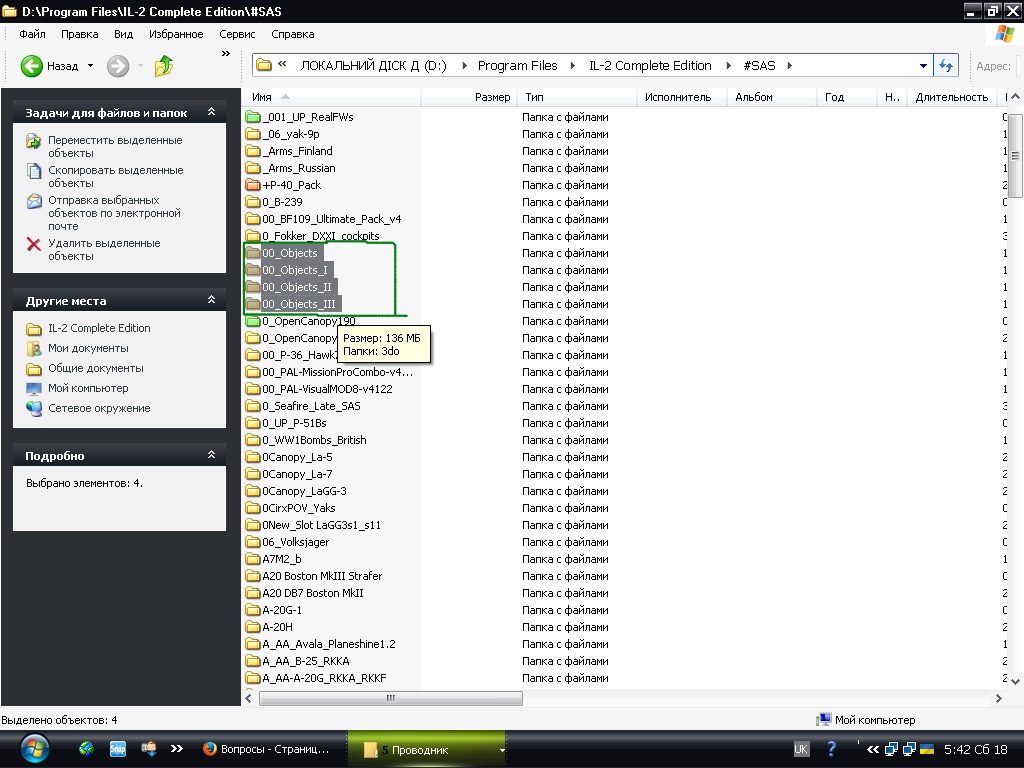Open IL-2 Complete Edition in Другие места
The height and width of the screenshot is (768, 1024).
pyautogui.click(x=99, y=328)
